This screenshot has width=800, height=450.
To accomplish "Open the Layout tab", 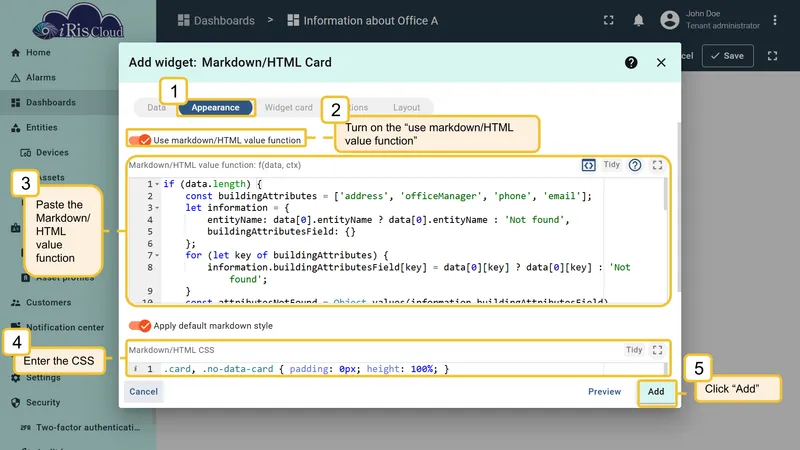I will (406, 108).
